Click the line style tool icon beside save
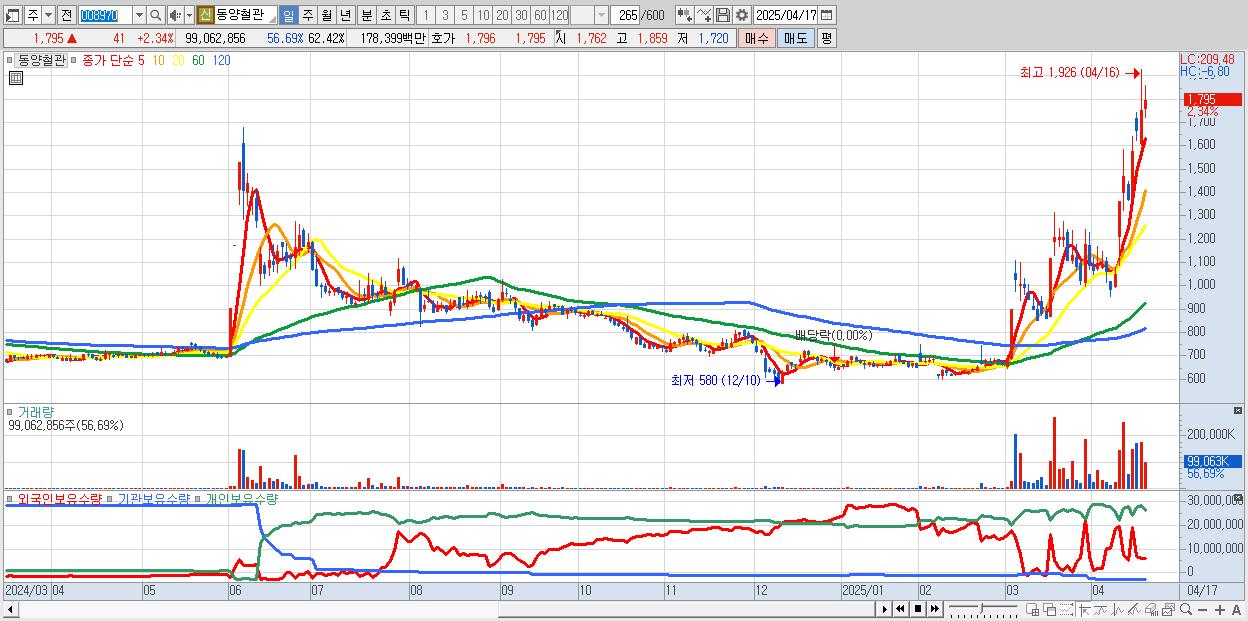This screenshot has height=621, width=1248. (703, 15)
